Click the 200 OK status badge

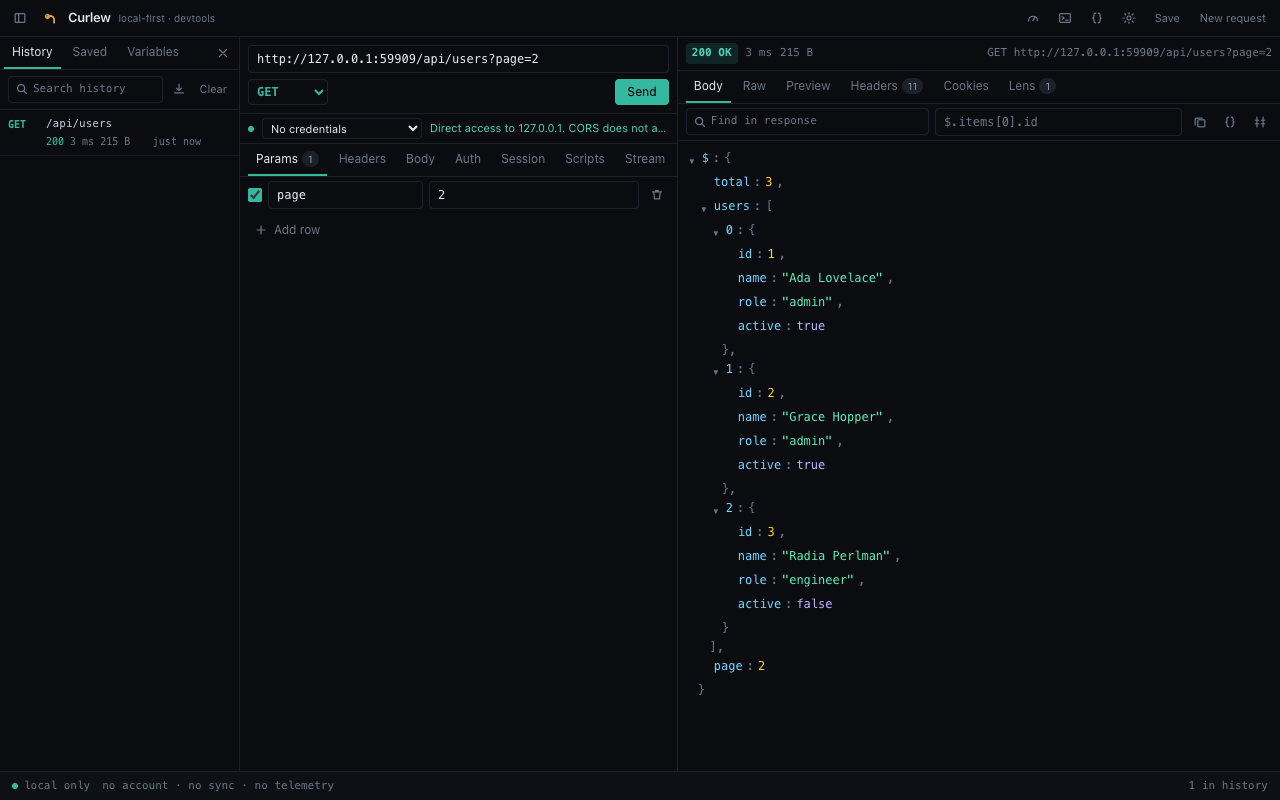[712, 53]
